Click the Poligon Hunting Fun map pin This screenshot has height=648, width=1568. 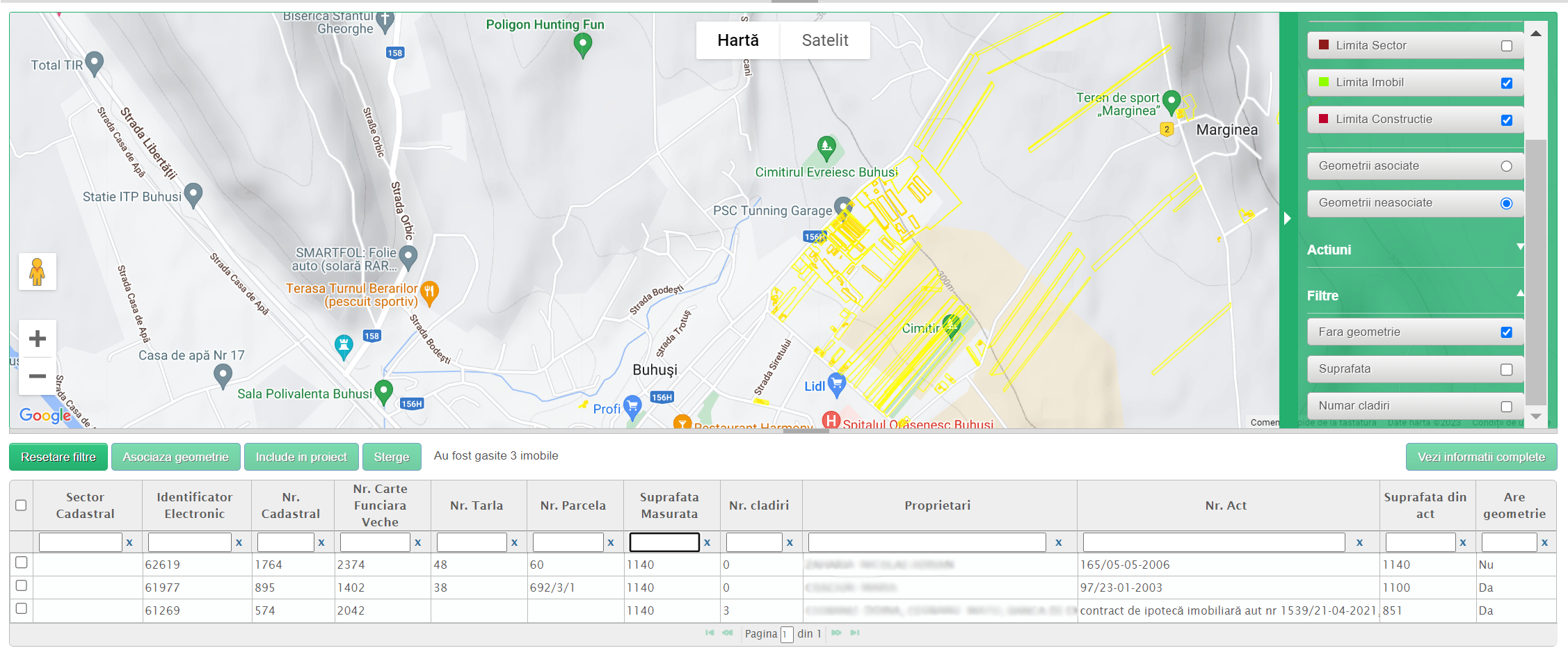582,44
